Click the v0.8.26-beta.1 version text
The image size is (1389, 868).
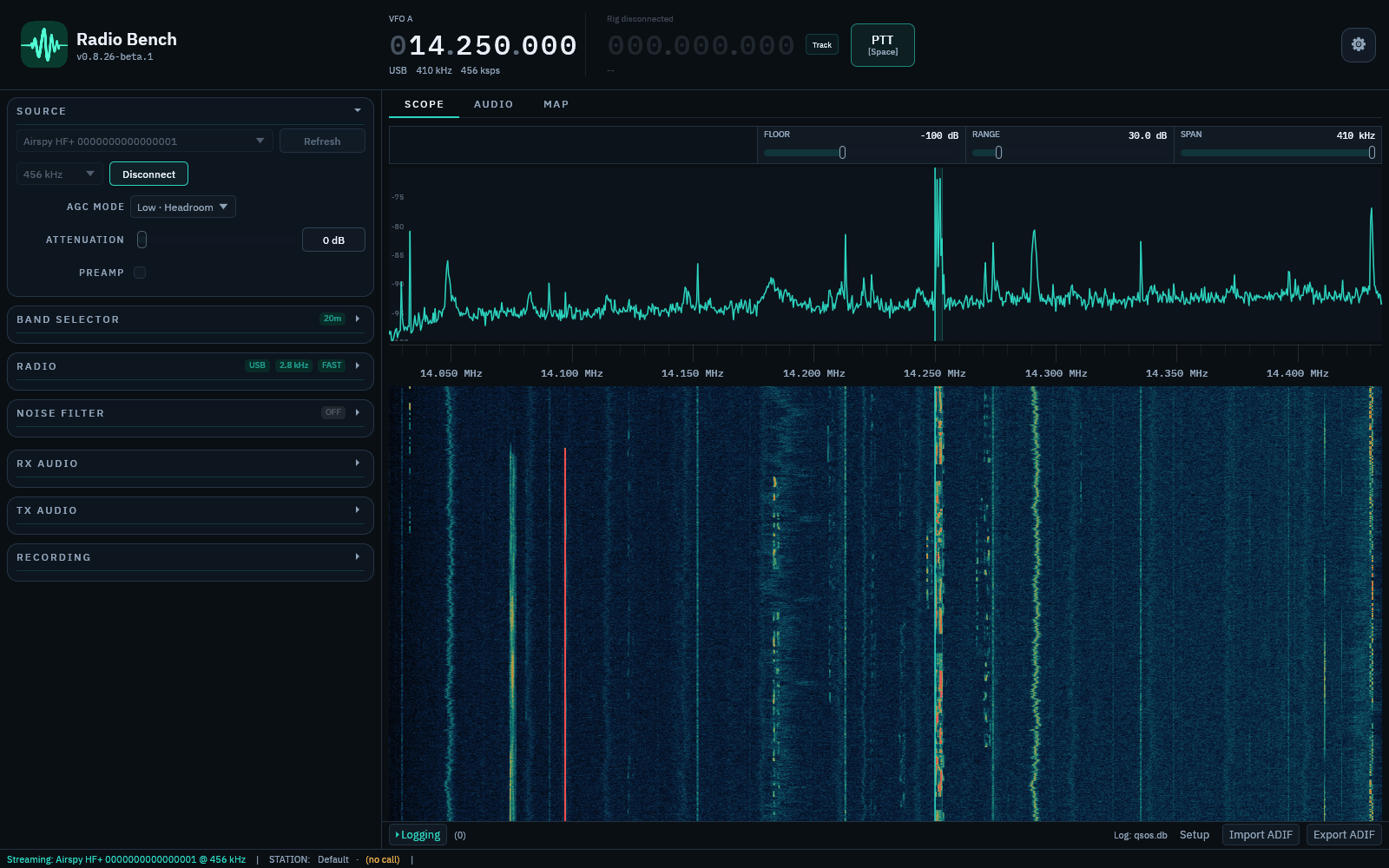coord(115,56)
